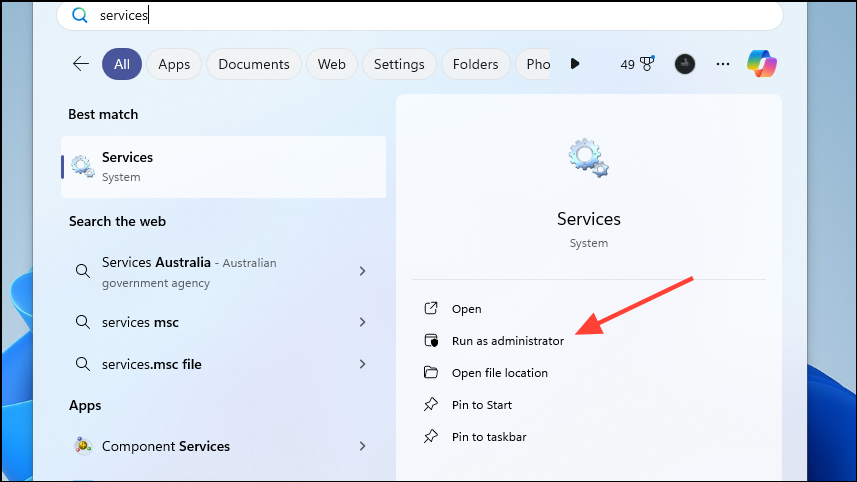Click the search icon beside Services Australia
The height and width of the screenshot is (482, 857).
pos(83,271)
